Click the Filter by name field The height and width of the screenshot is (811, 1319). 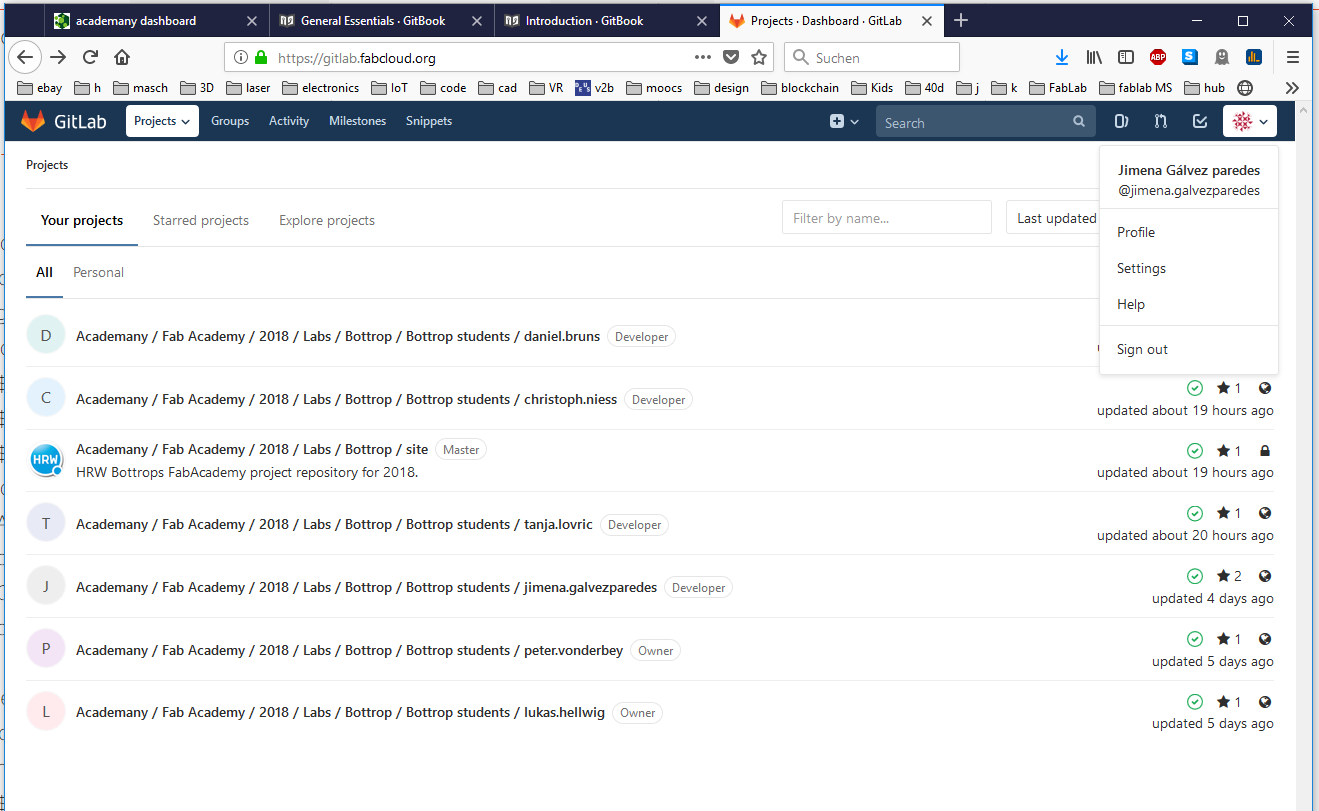pyautogui.click(x=887, y=218)
